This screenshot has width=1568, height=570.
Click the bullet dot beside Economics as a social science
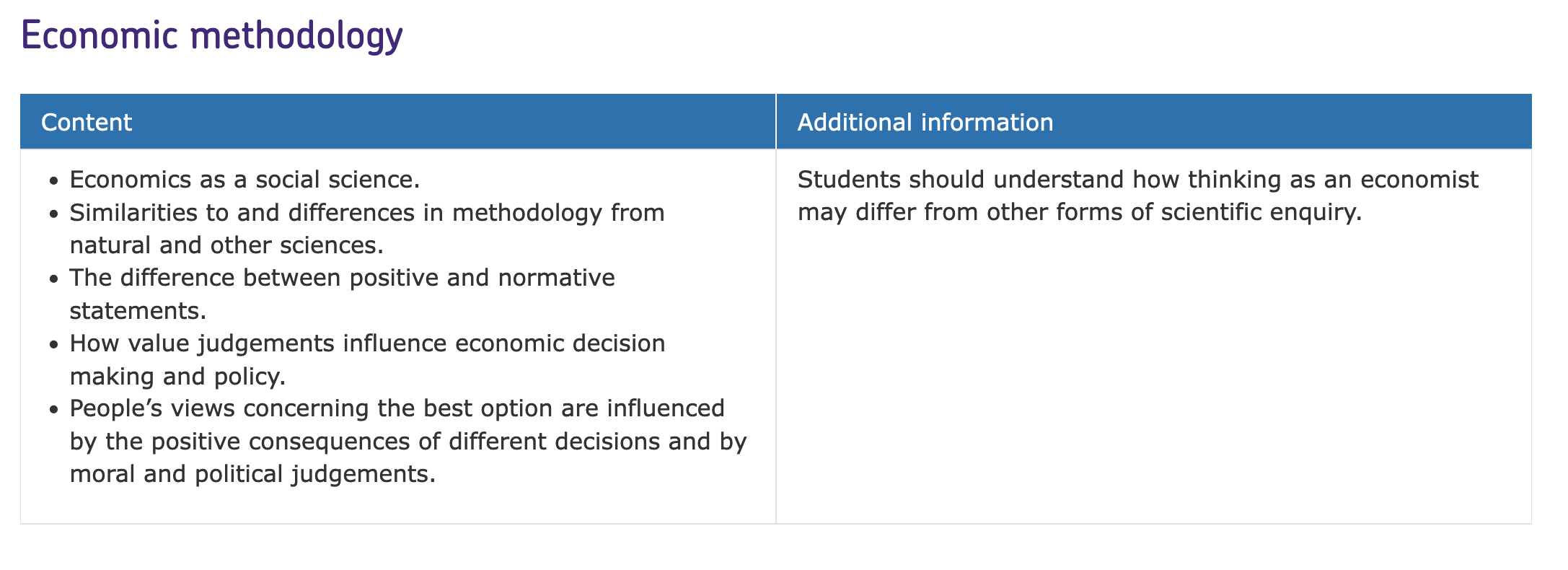pyautogui.click(x=53, y=180)
